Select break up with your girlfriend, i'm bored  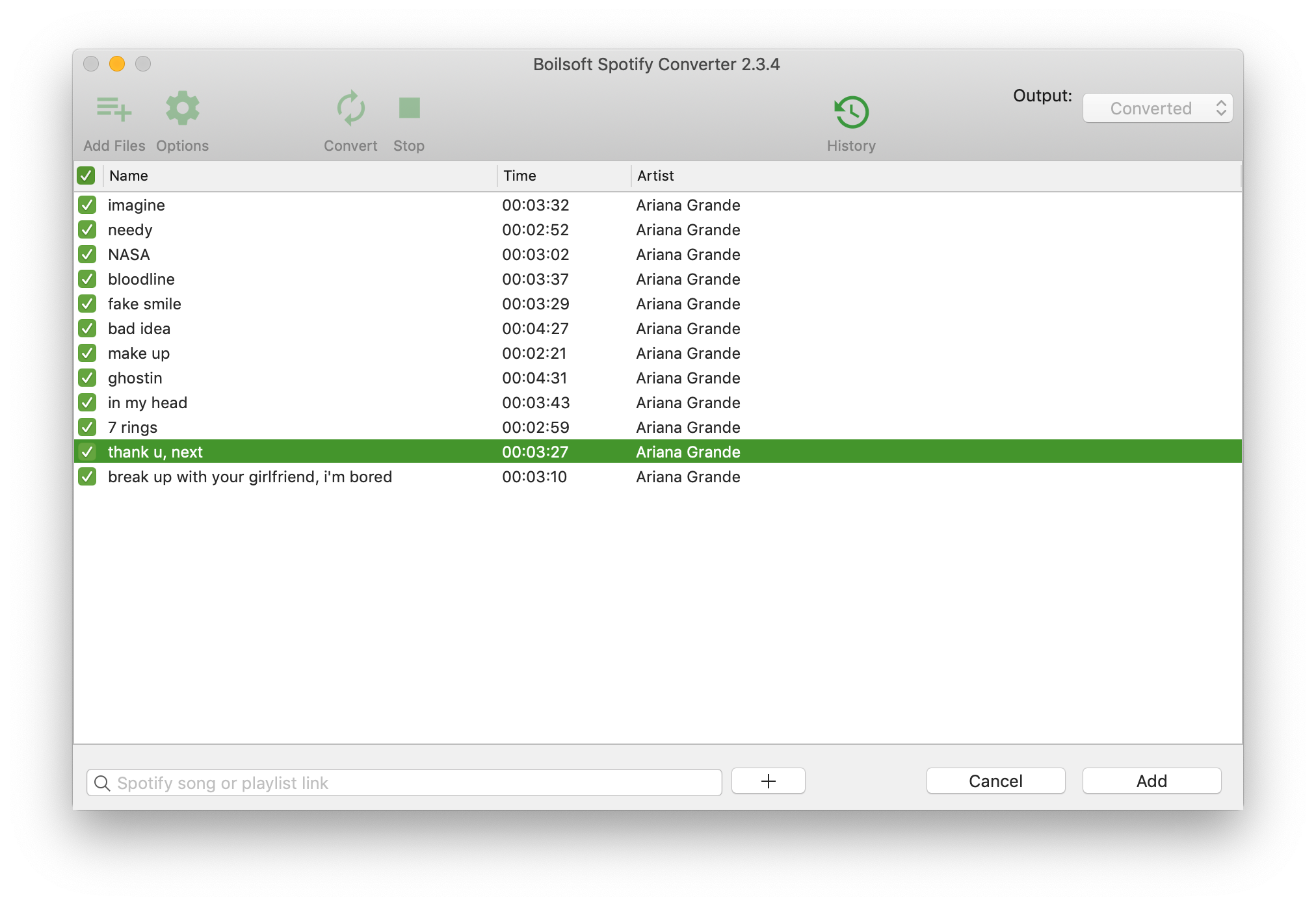tap(250, 477)
